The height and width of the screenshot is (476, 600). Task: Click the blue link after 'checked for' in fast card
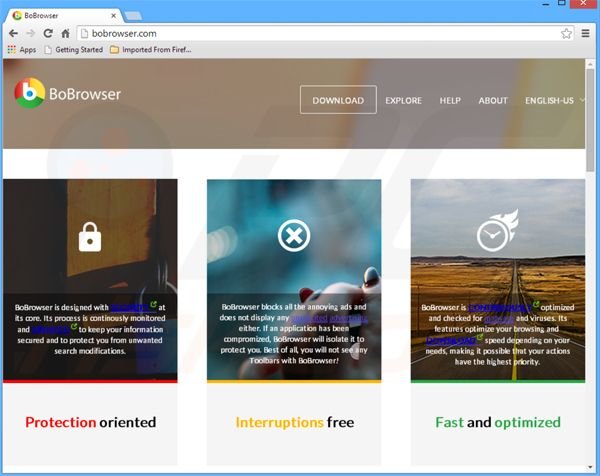point(499,318)
